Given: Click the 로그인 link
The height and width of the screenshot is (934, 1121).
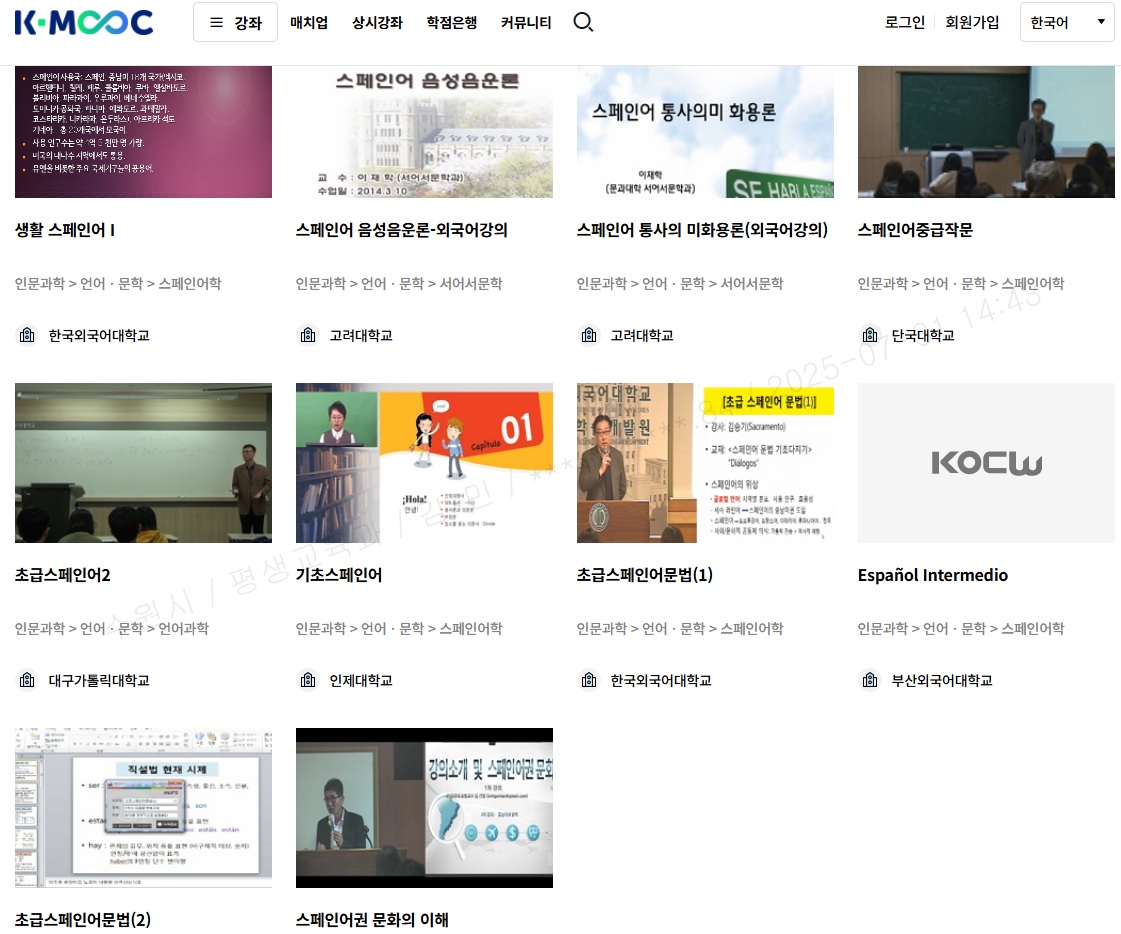Looking at the screenshot, I should [x=904, y=22].
